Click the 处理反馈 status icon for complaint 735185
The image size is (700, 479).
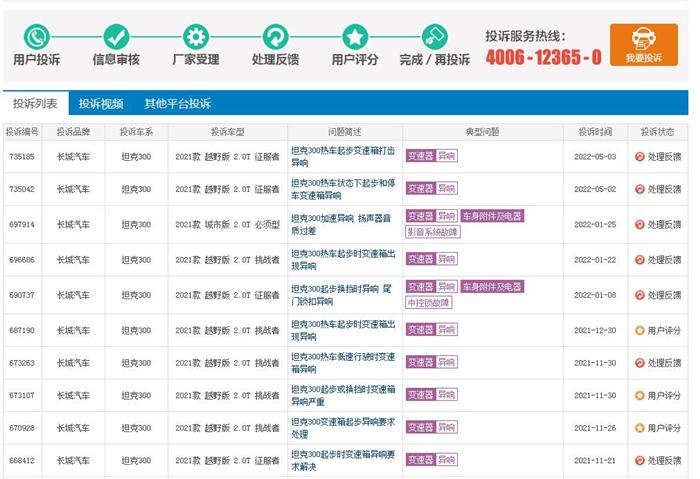click(x=639, y=157)
